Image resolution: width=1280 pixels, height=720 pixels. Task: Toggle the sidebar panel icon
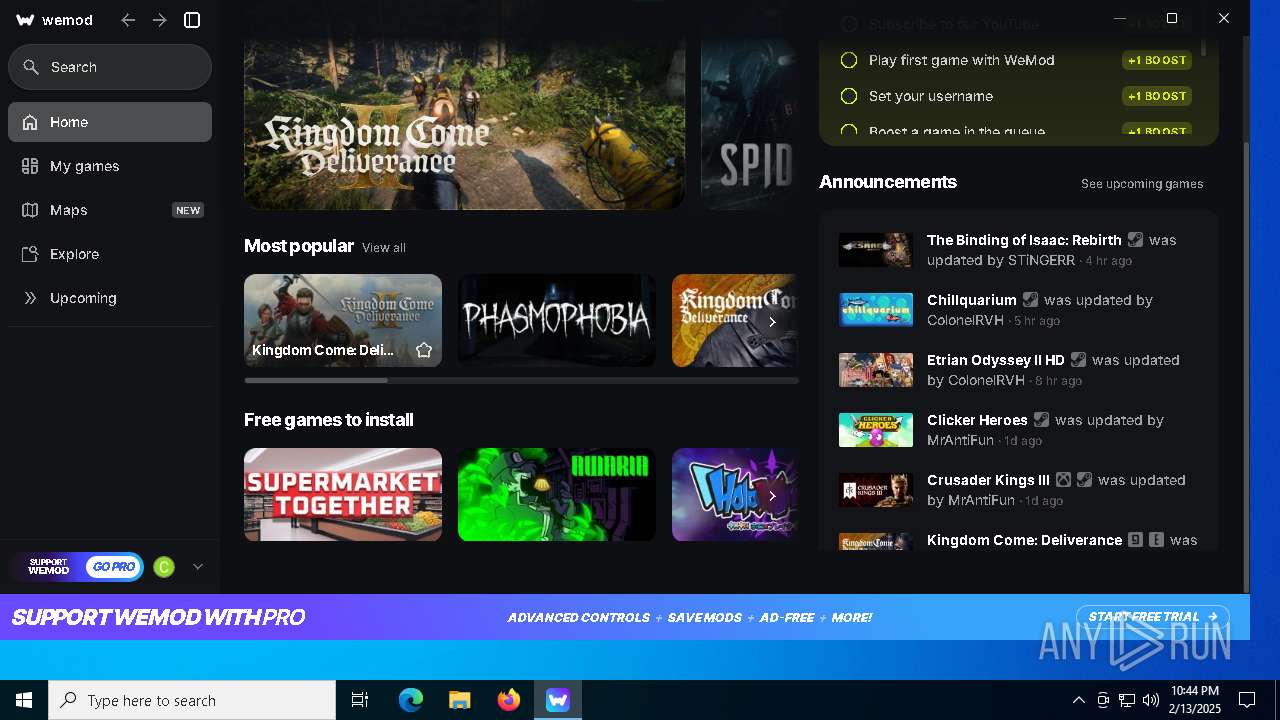point(193,20)
